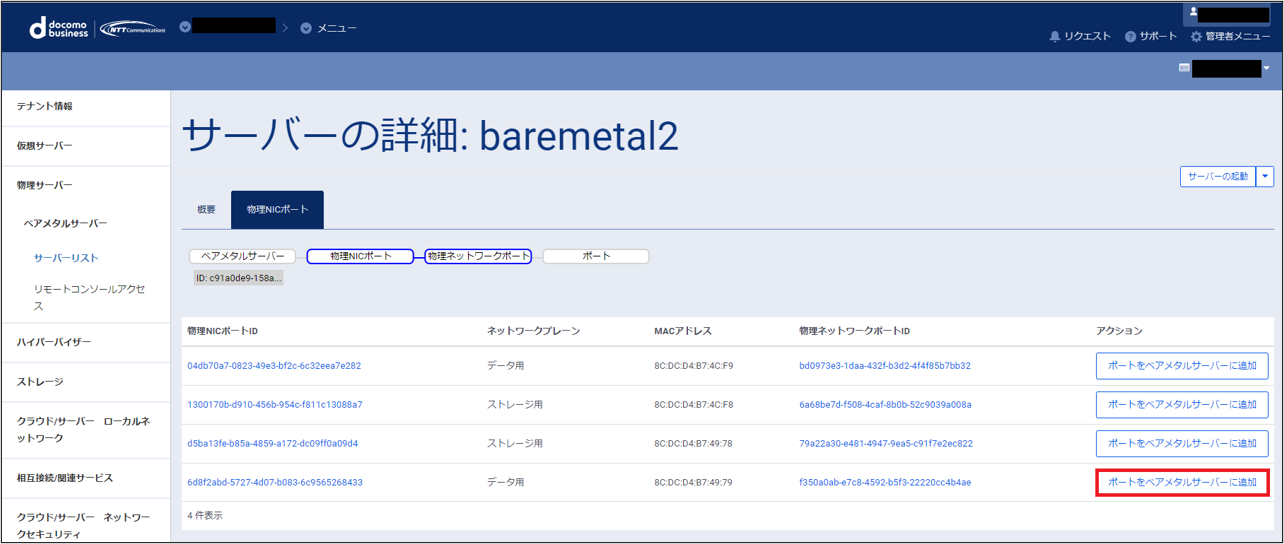Switch to the 概要 tab
This screenshot has width=1284, height=544.
[206, 210]
